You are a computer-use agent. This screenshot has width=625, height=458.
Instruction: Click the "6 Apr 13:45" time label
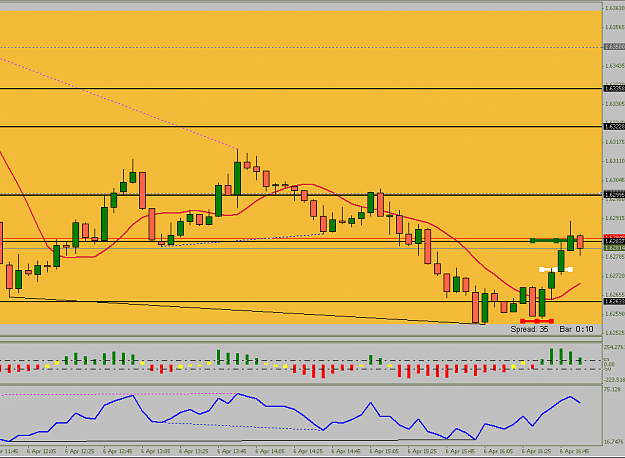(x=232, y=451)
